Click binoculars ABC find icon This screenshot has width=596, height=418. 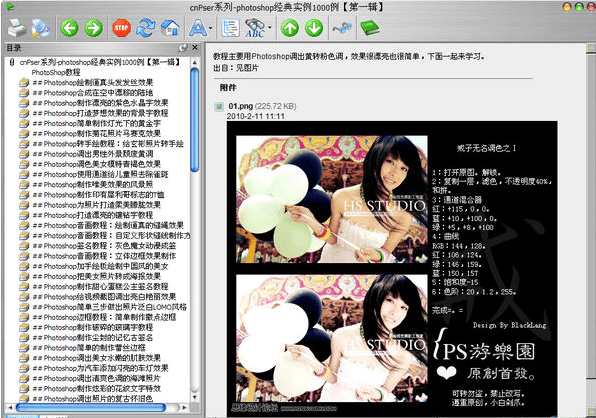[x=255, y=28]
